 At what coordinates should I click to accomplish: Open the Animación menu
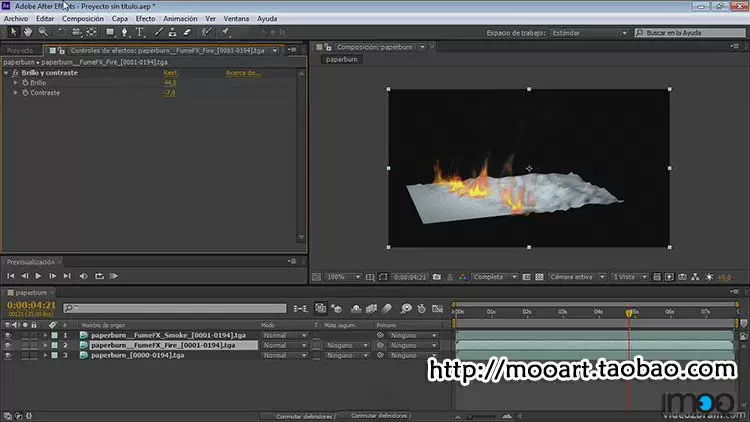tap(180, 19)
